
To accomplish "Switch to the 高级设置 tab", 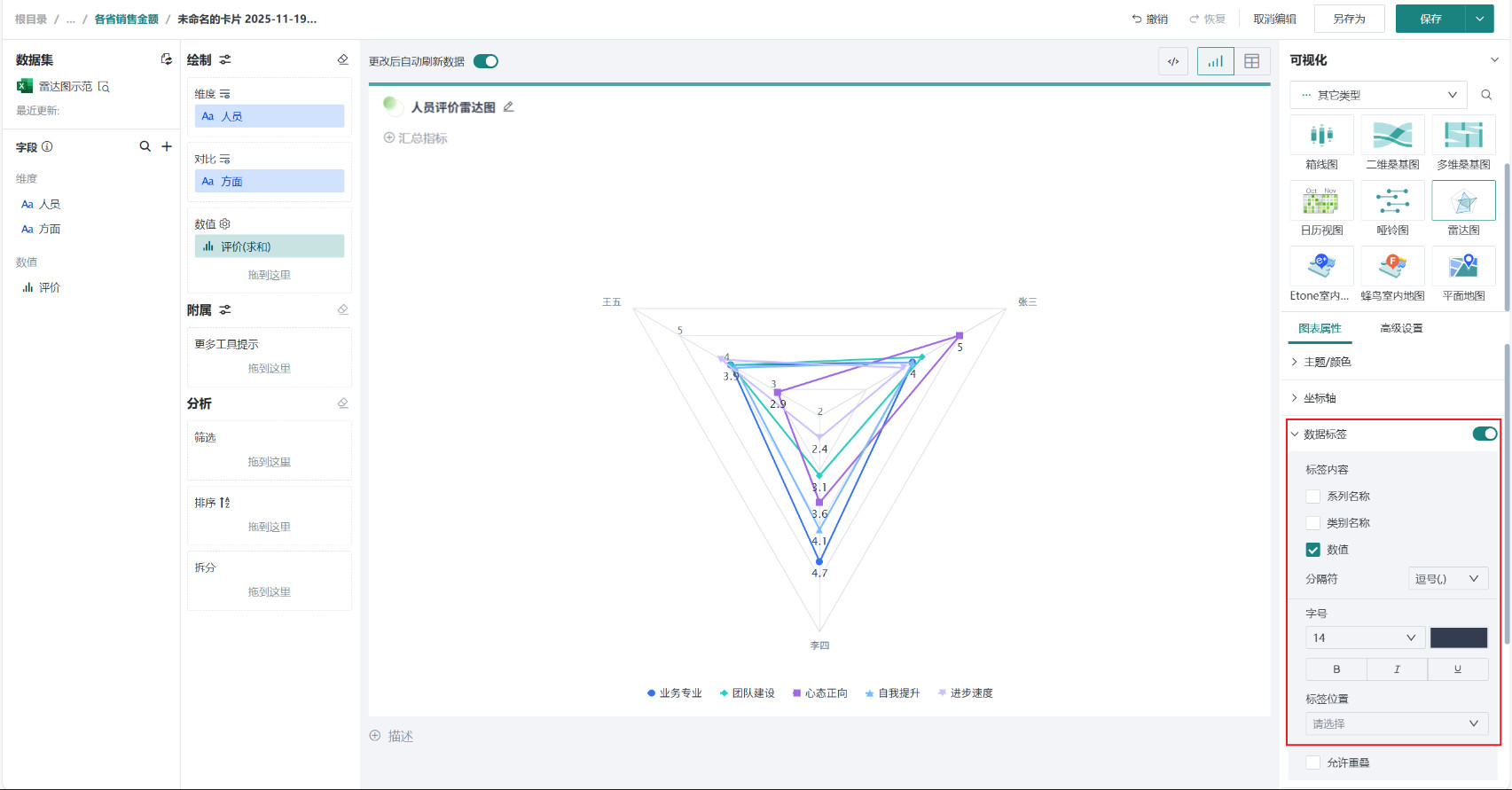I will [x=1401, y=328].
